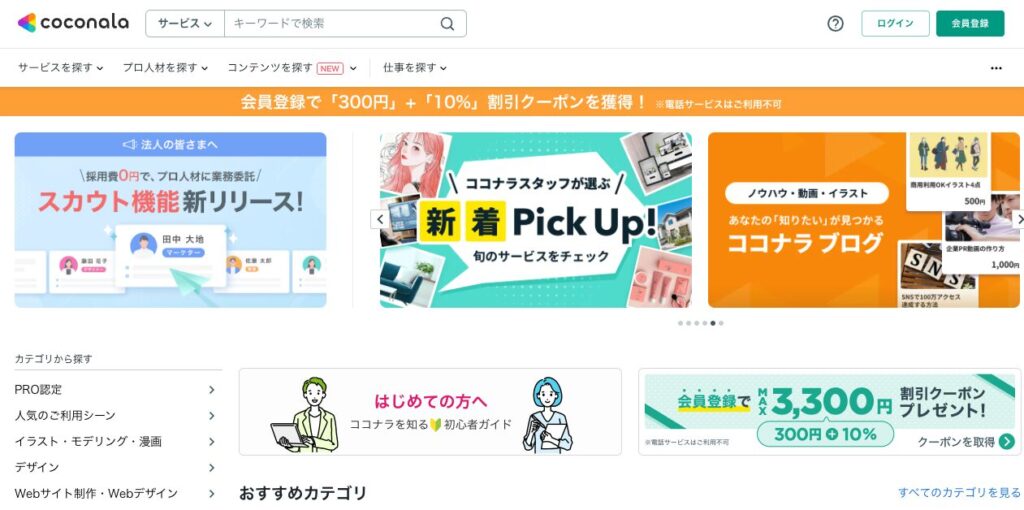Open the はじめての方へ beginner guide banner
The height and width of the screenshot is (510, 1024).
(x=430, y=412)
